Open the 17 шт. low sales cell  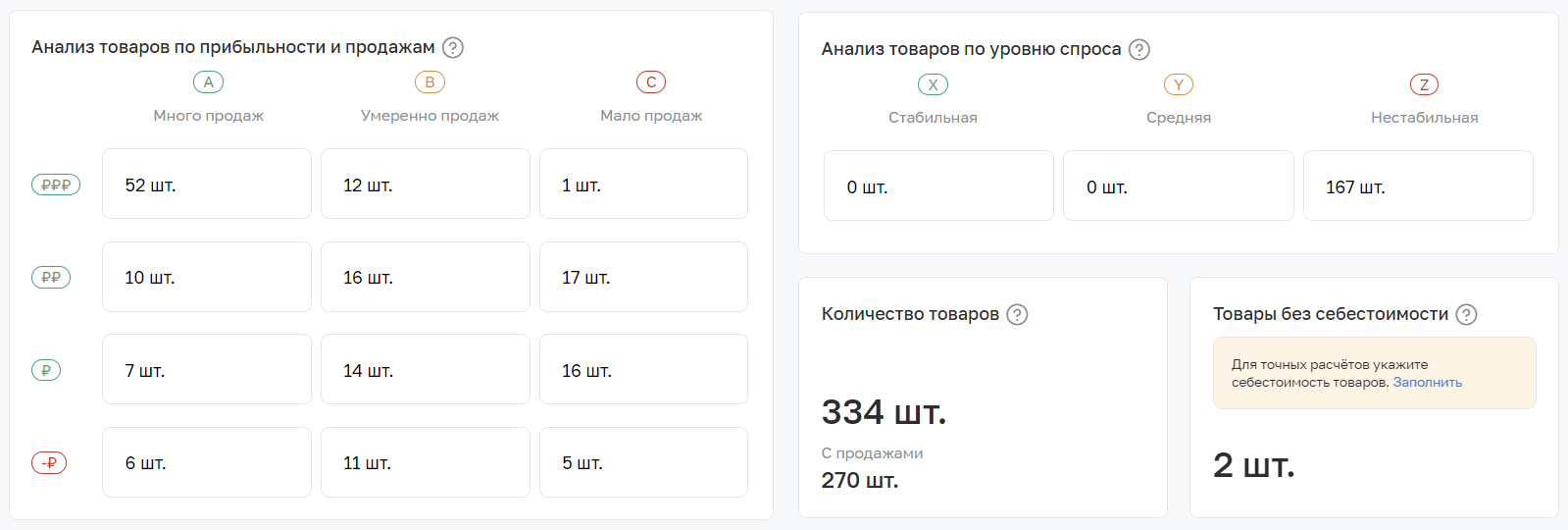643,277
